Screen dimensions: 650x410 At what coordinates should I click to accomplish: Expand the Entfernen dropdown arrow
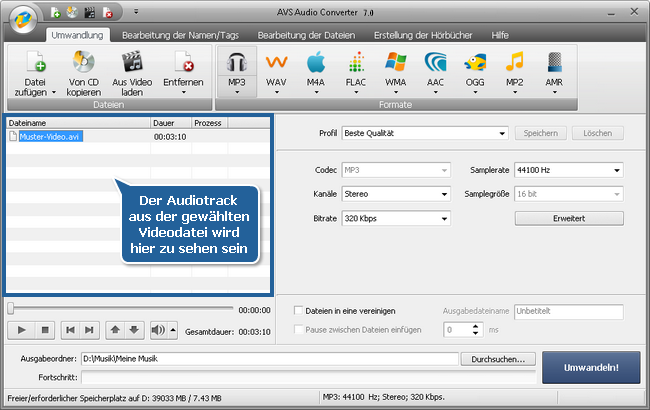(x=184, y=92)
